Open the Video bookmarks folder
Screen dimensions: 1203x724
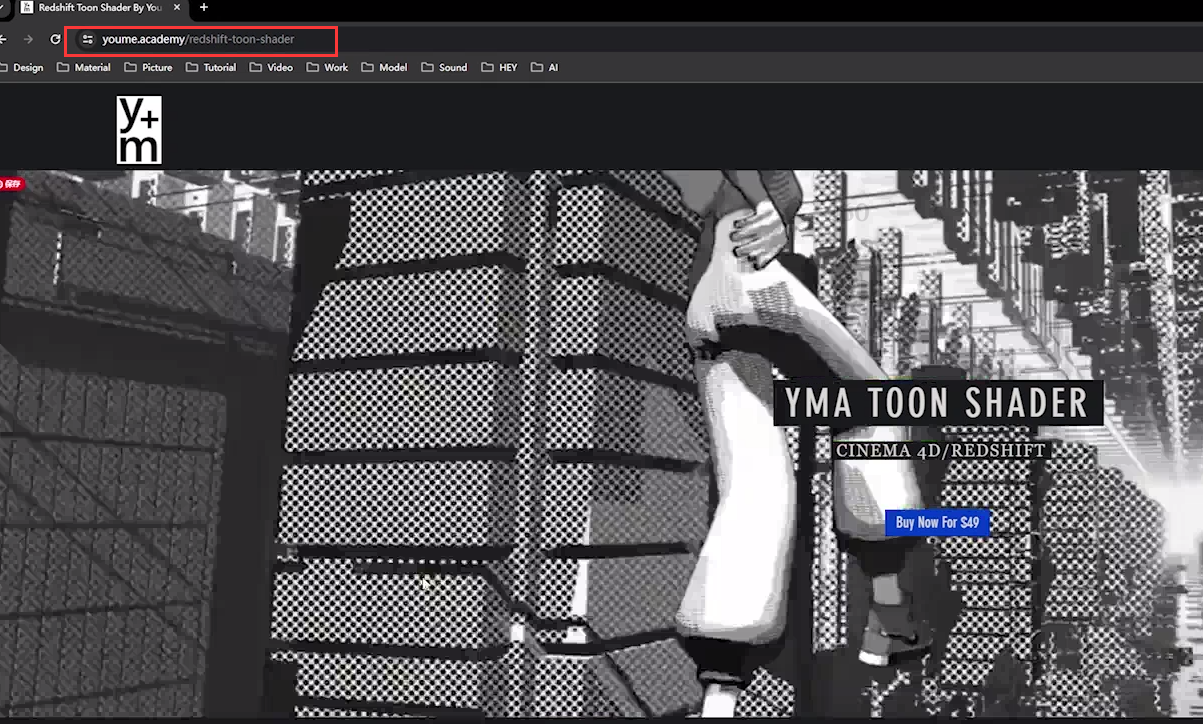point(271,67)
